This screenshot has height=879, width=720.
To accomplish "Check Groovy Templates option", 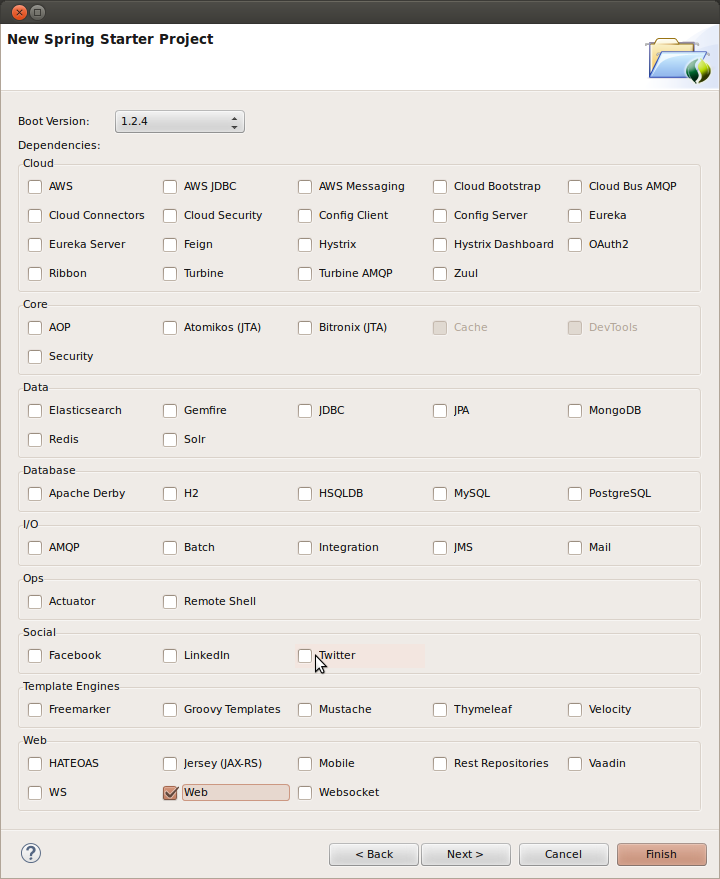I will [x=170, y=710].
